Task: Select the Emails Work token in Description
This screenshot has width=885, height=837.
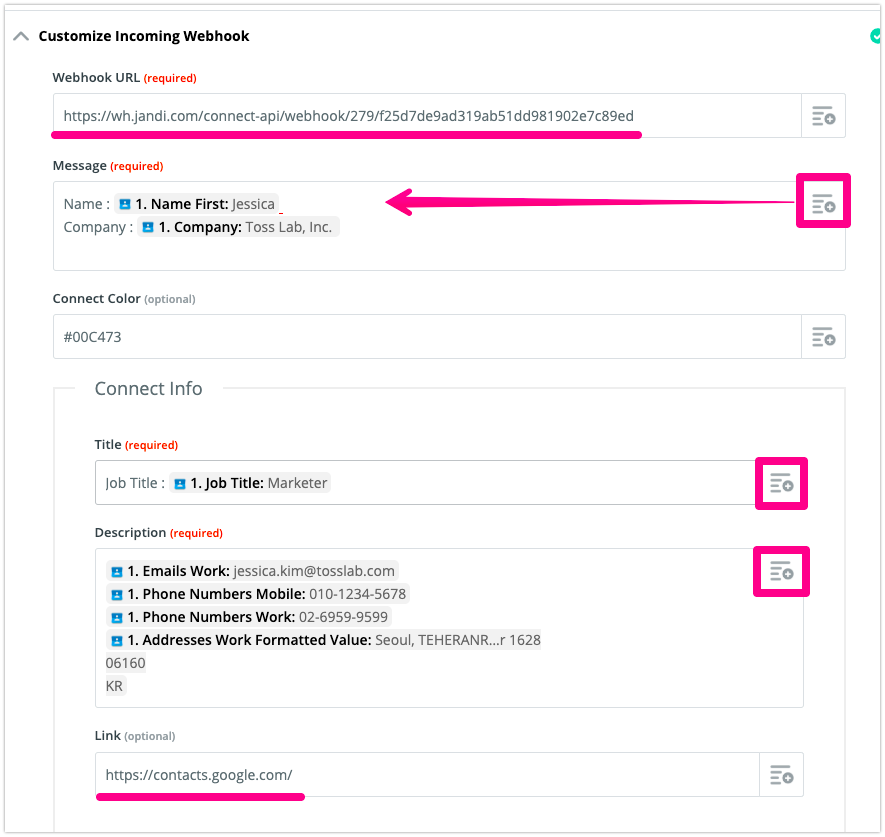Action: [x=252, y=571]
